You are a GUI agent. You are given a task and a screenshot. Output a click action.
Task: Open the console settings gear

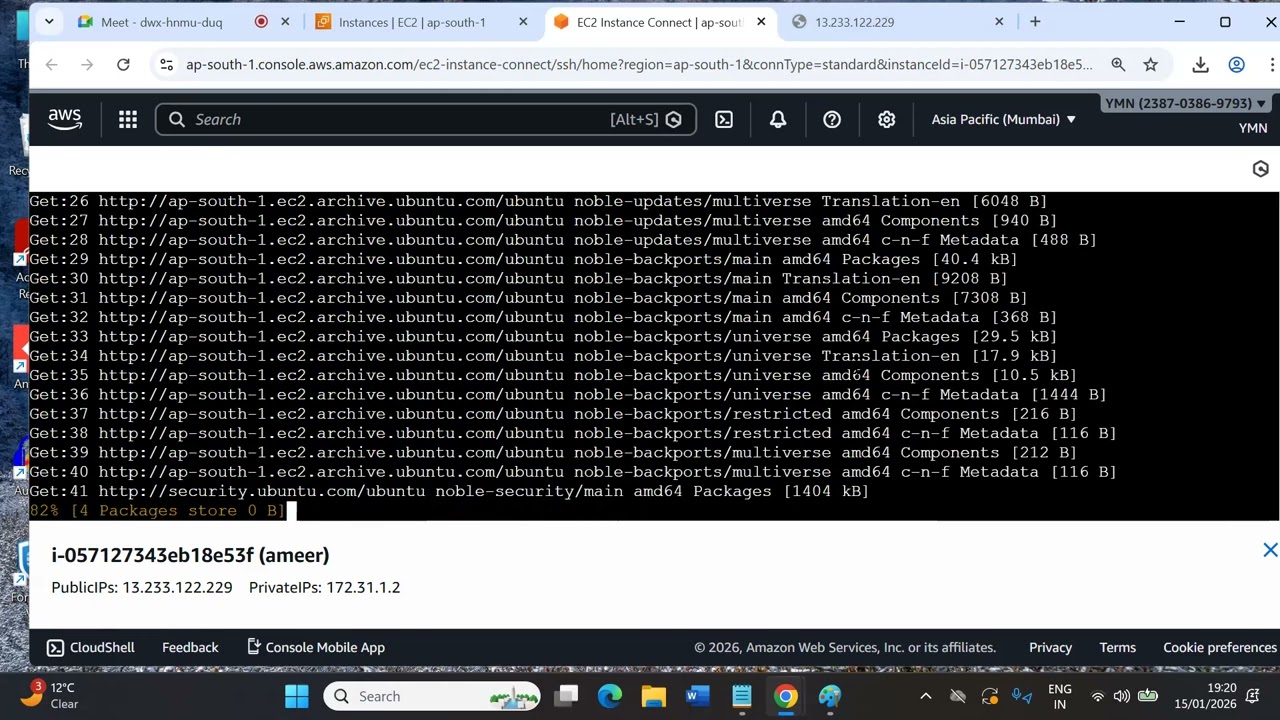point(886,119)
